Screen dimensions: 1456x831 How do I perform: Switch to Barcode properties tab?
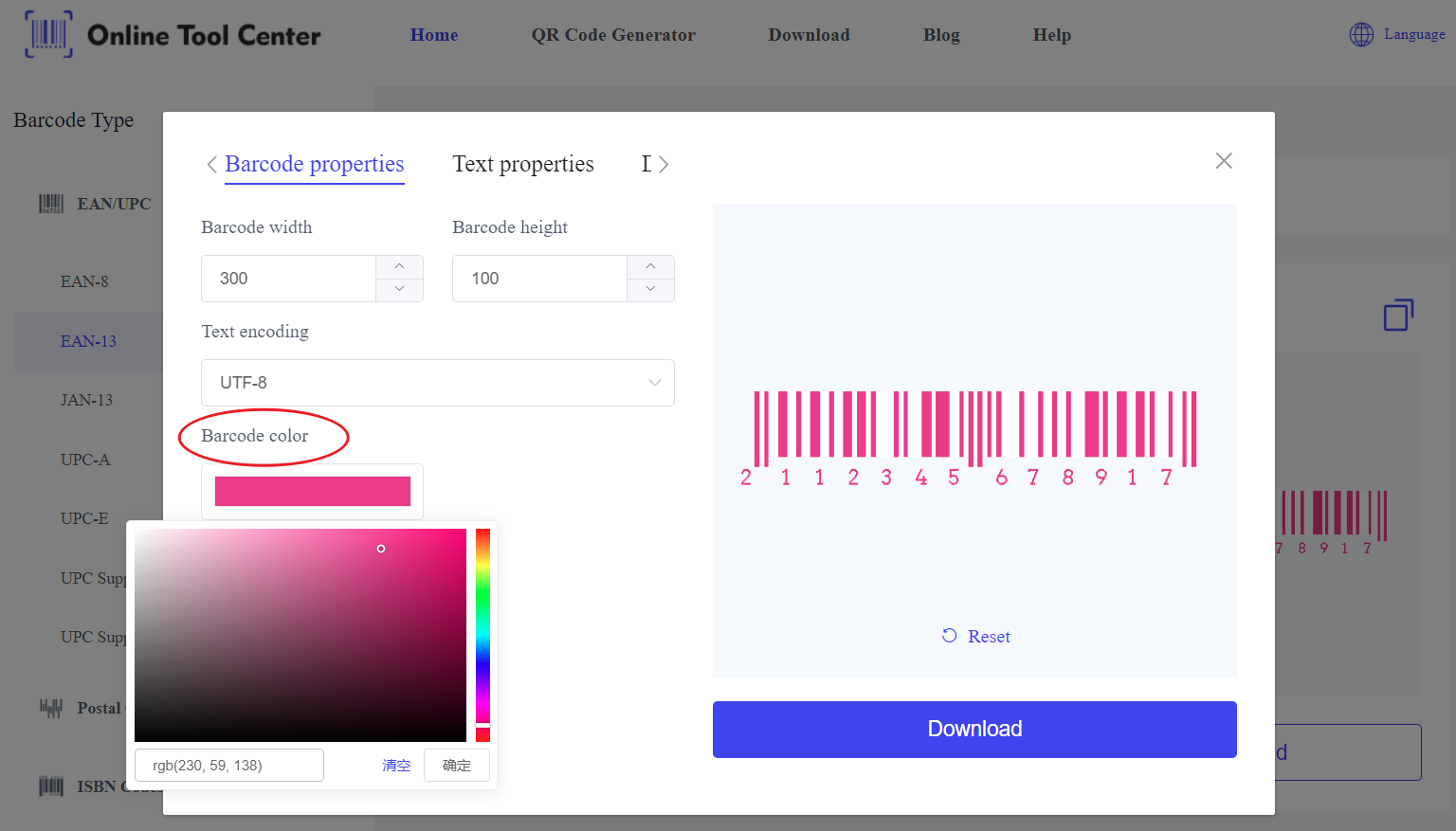[x=315, y=164]
